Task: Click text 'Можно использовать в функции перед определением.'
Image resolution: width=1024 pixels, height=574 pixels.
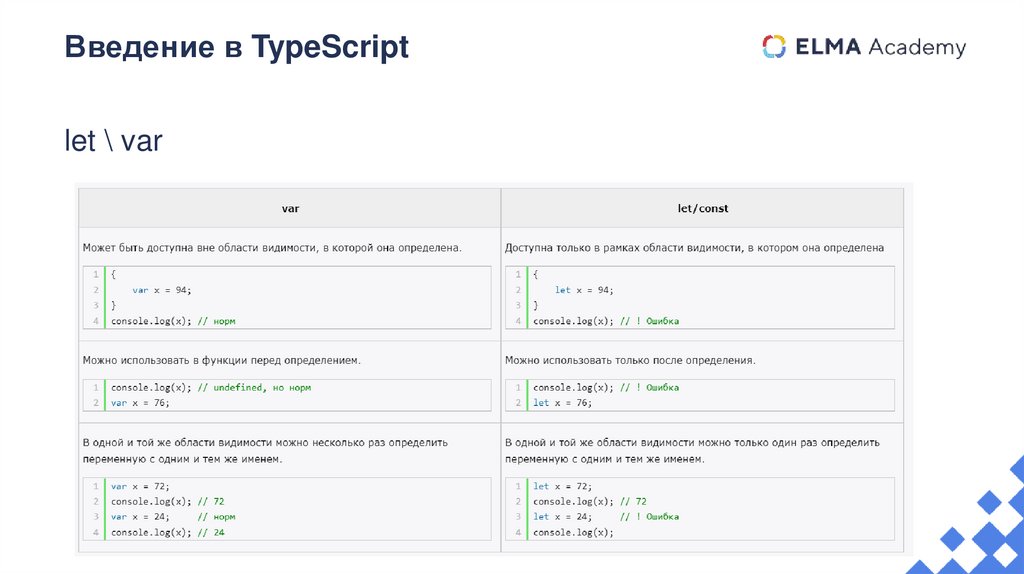Action: coord(221,360)
